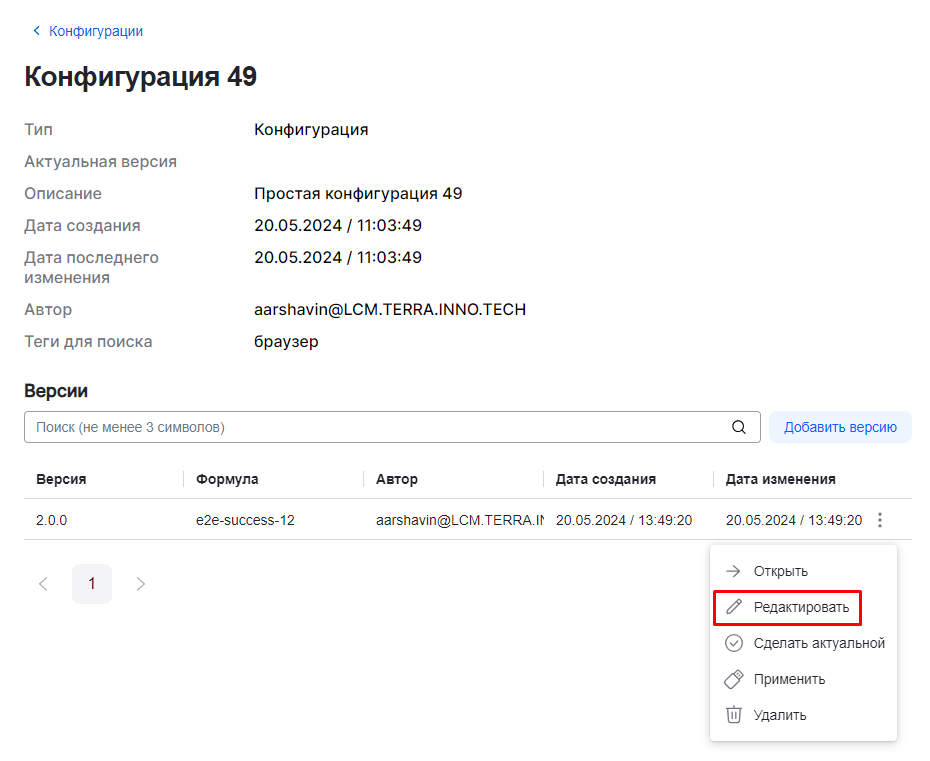Viewport: 930px width, 761px height.
Task: Click the three-dot menu icon for version 2.0.0
Action: [880, 520]
